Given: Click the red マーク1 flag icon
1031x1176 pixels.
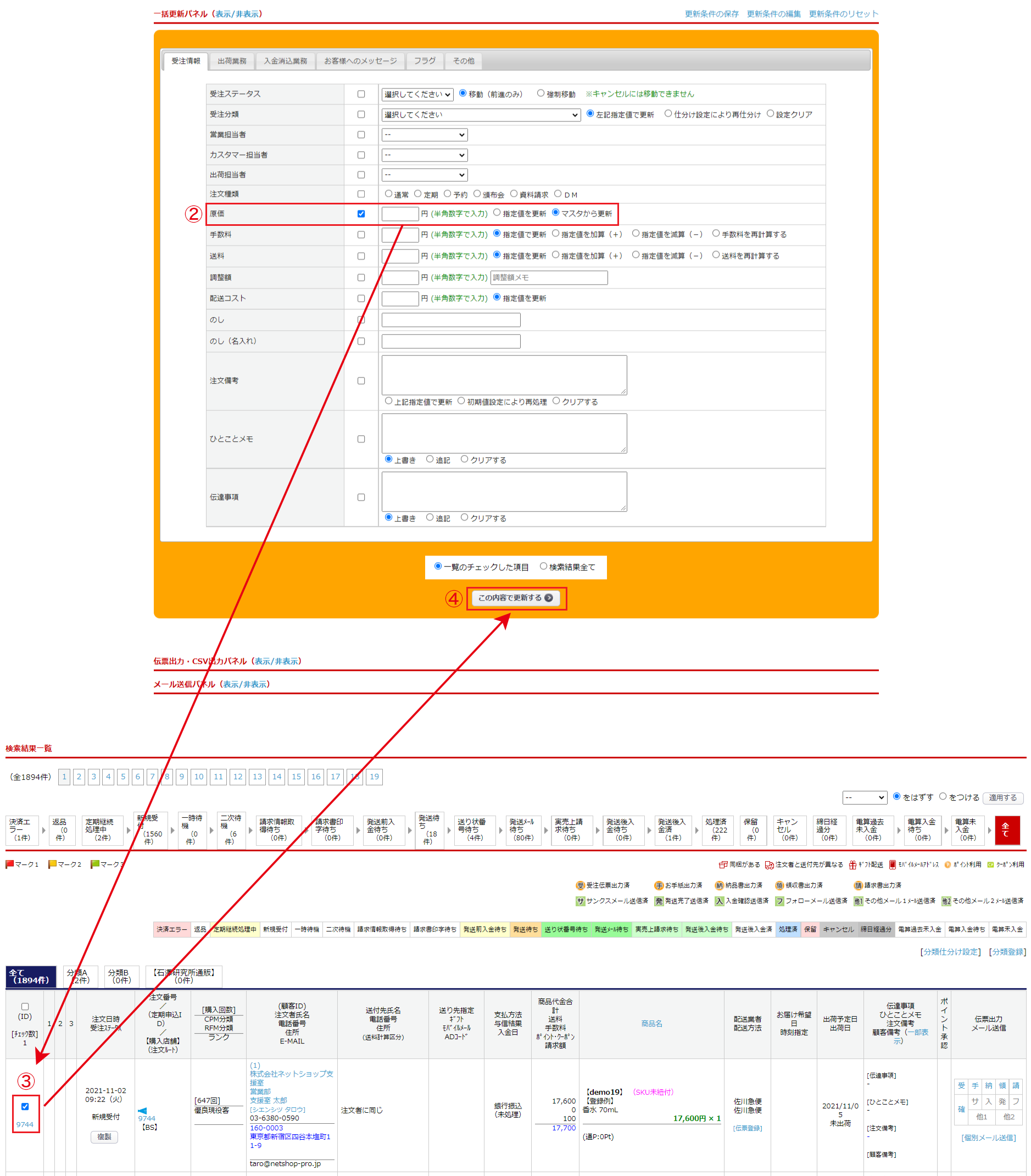Looking at the screenshot, I should [10, 864].
